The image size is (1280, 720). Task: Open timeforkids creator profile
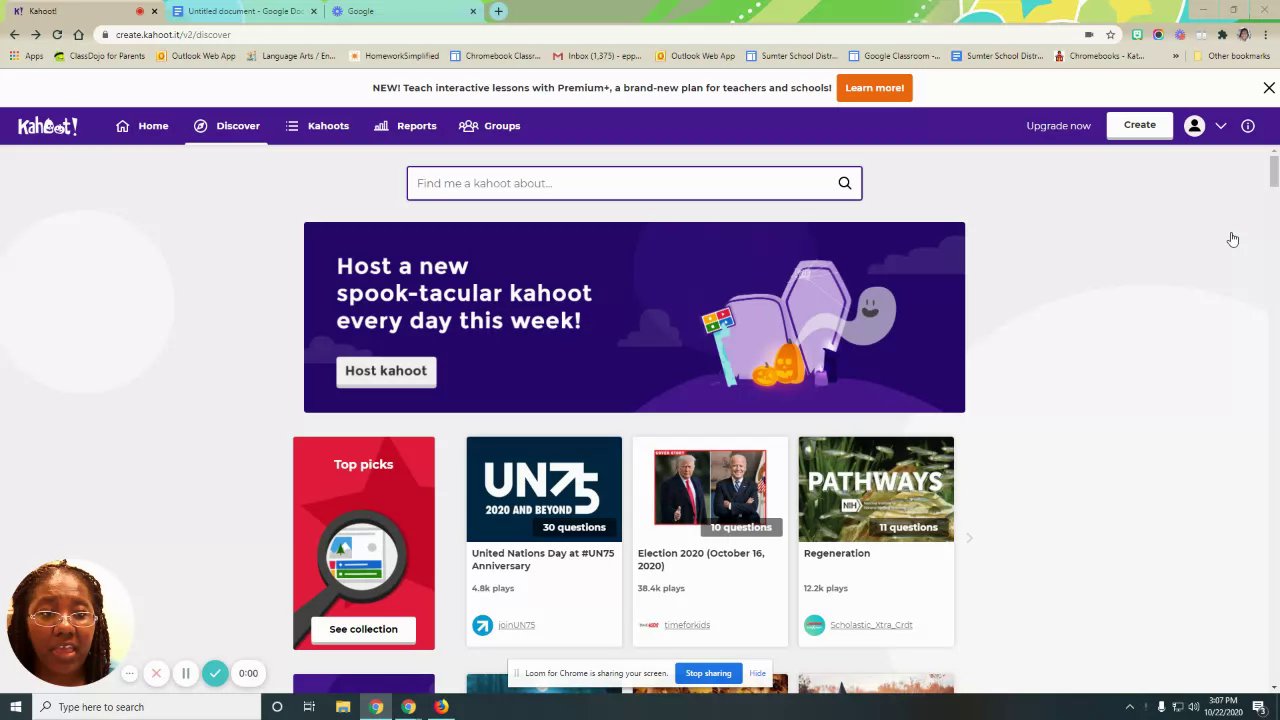pos(687,625)
